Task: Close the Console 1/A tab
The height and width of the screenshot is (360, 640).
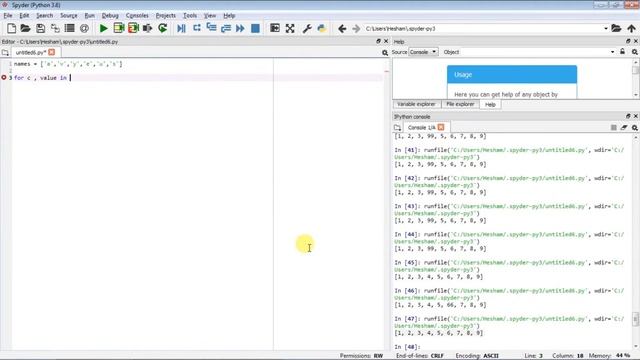Action: coord(441,127)
